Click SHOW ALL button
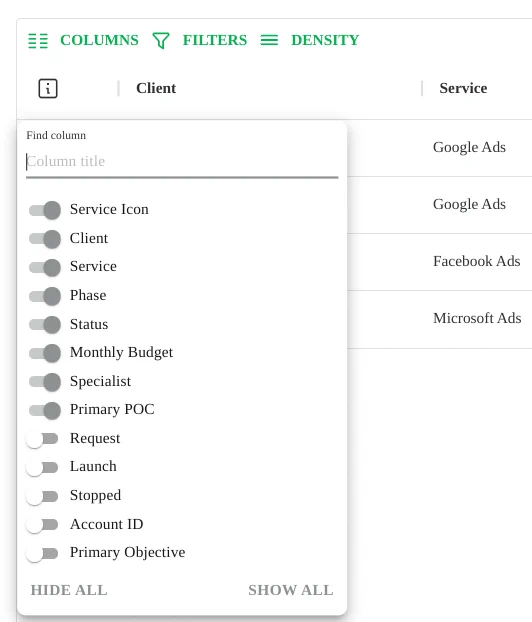This screenshot has width=532, height=622. [x=291, y=590]
